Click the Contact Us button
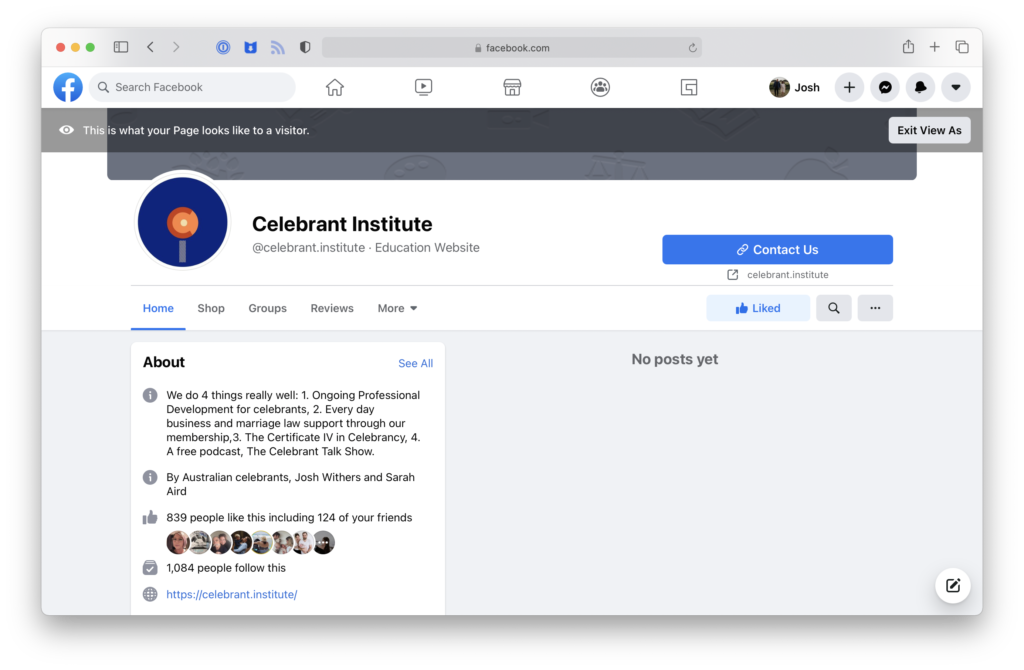1024x670 pixels. tap(777, 249)
